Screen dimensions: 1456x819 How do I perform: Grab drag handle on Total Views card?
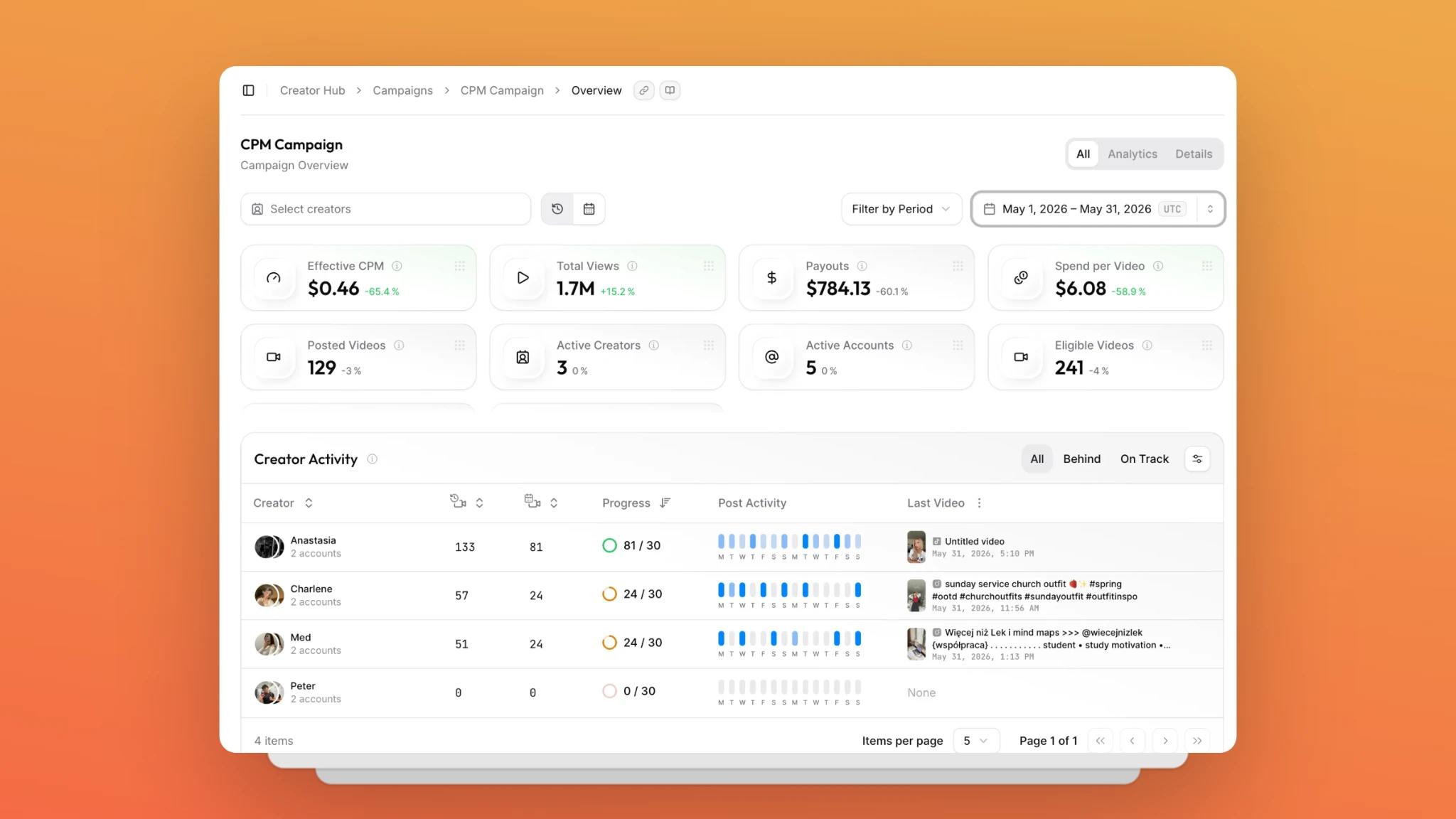(x=709, y=266)
